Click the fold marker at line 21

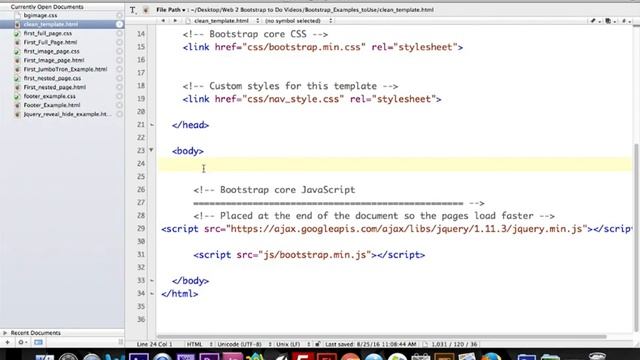click(x=152, y=124)
